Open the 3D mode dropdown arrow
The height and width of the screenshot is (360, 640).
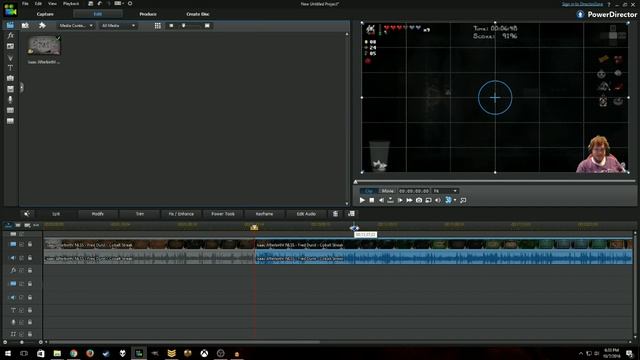tap(455, 200)
